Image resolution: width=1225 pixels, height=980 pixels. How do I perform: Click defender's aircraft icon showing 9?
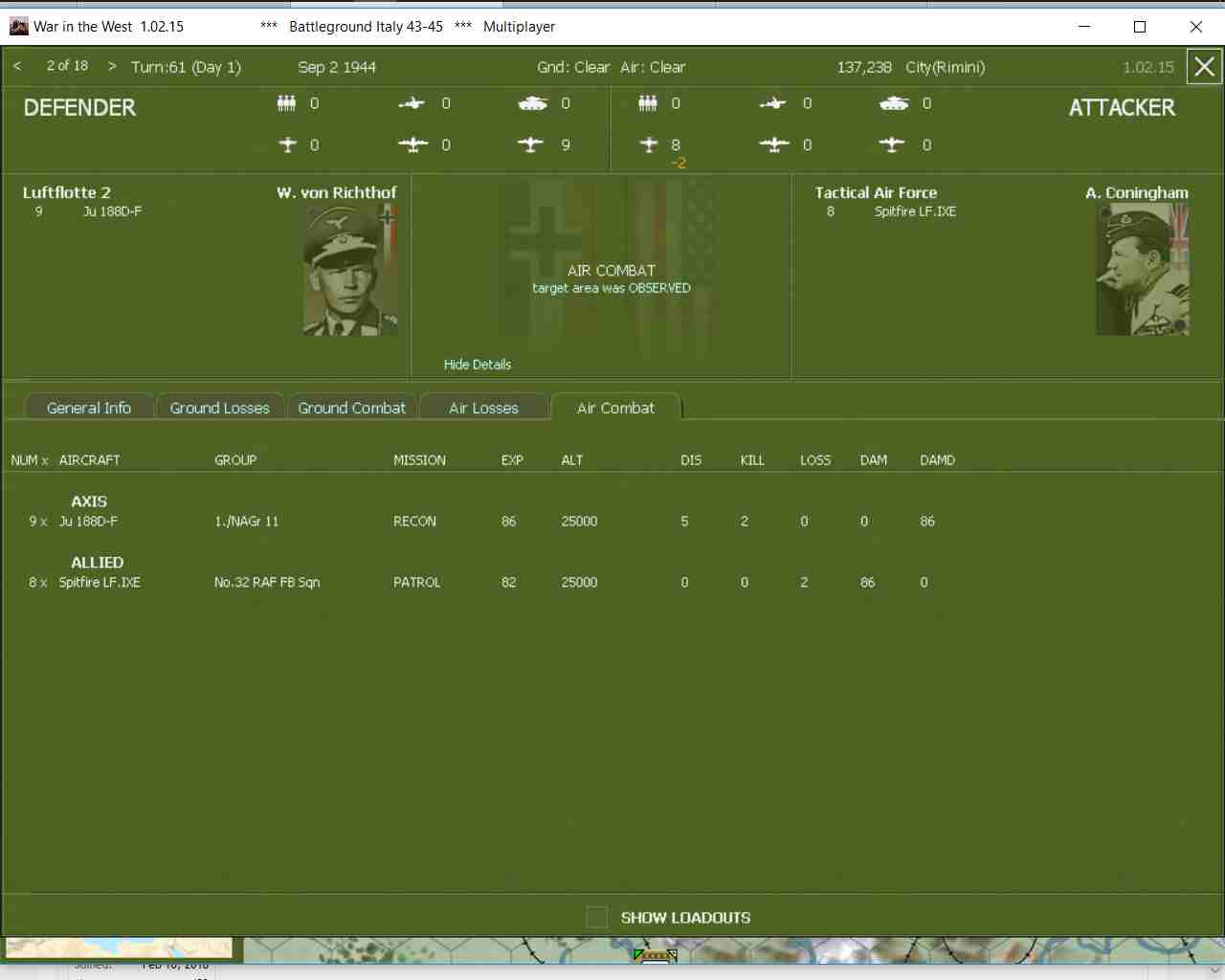pos(530,145)
